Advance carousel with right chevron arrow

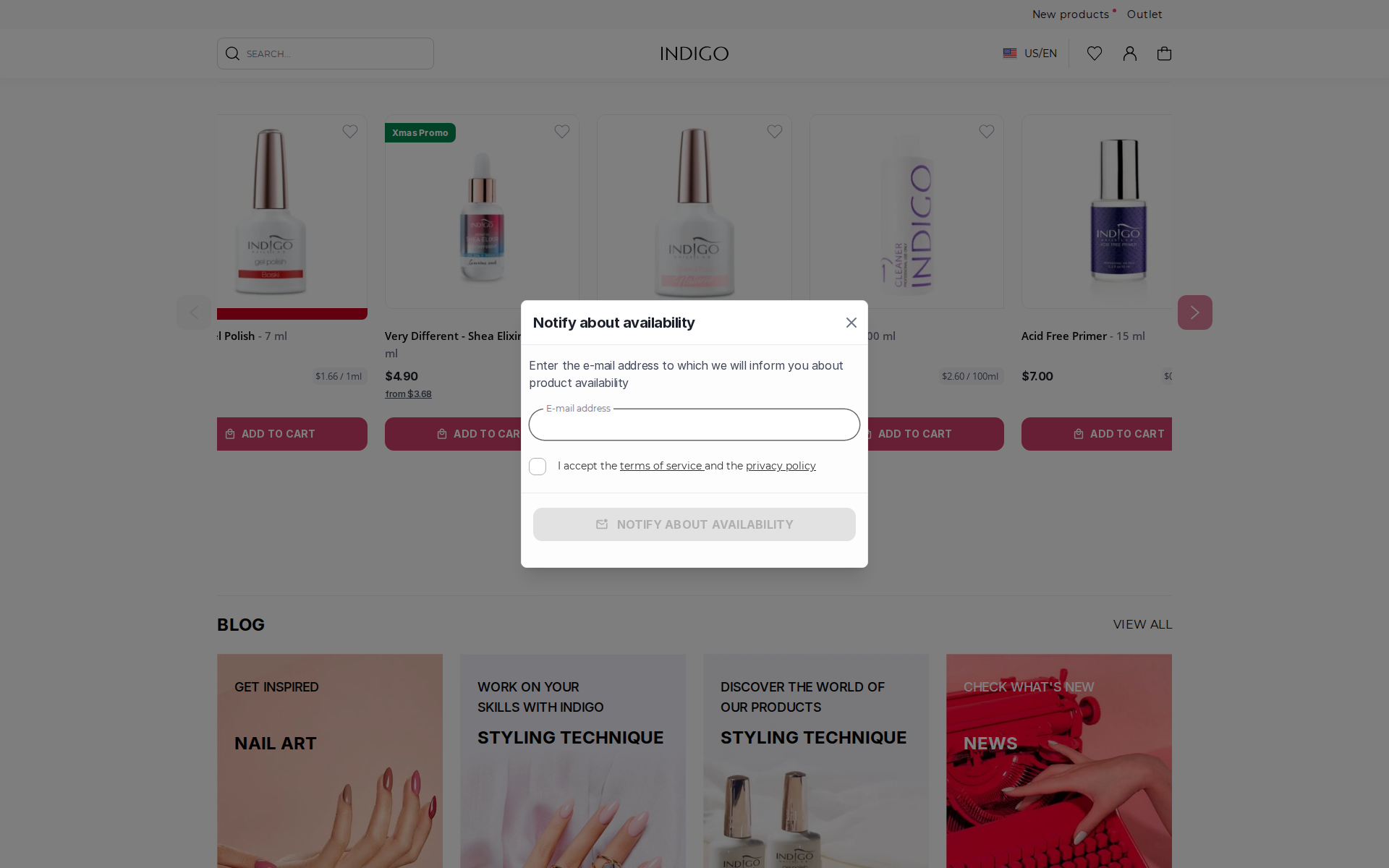pyautogui.click(x=1194, y=312)
